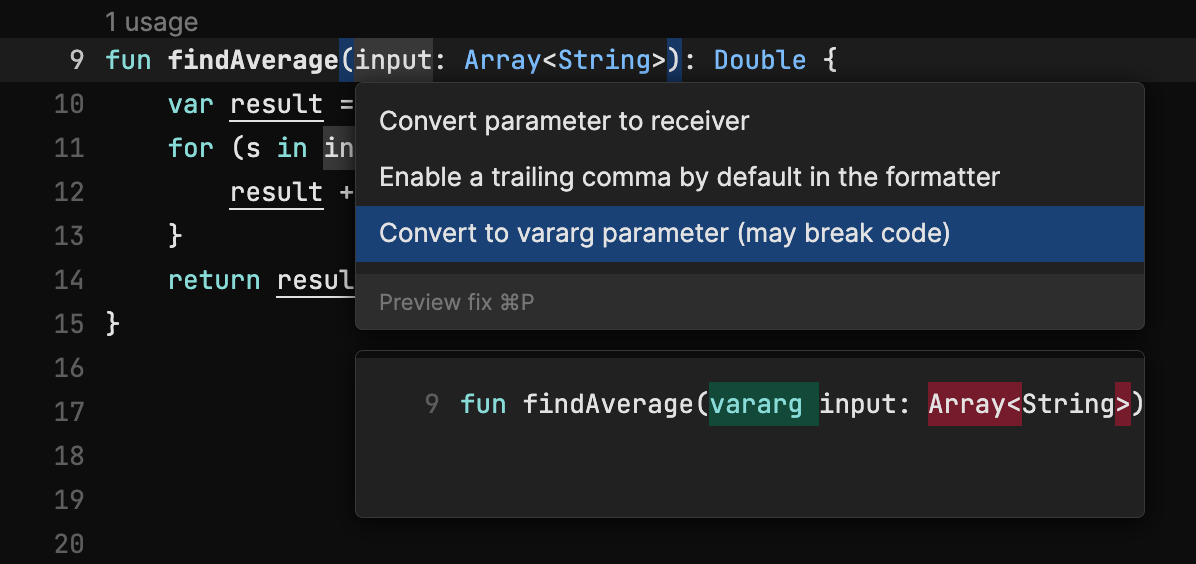
Task: Click the return keyword on line 14
Action: point(214,280)
